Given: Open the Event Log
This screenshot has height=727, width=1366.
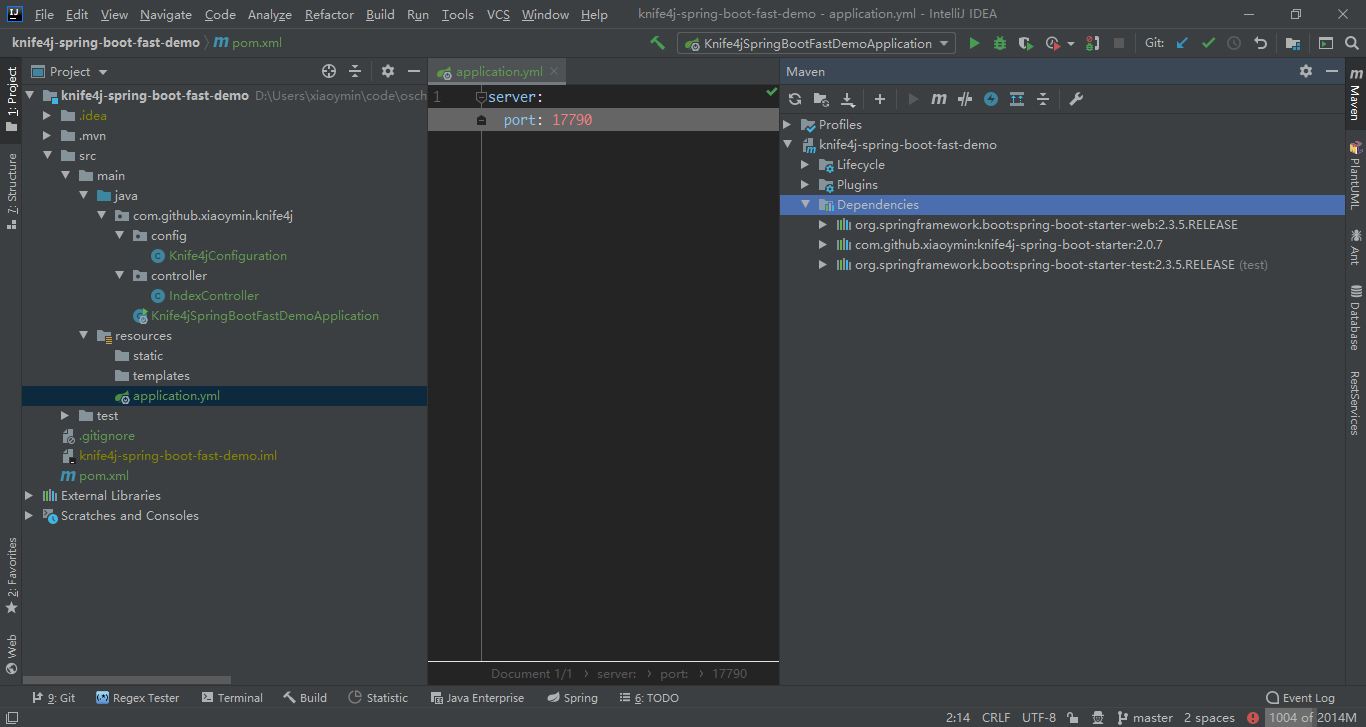Looking at the screenshot, I should tap(1300, 698).
